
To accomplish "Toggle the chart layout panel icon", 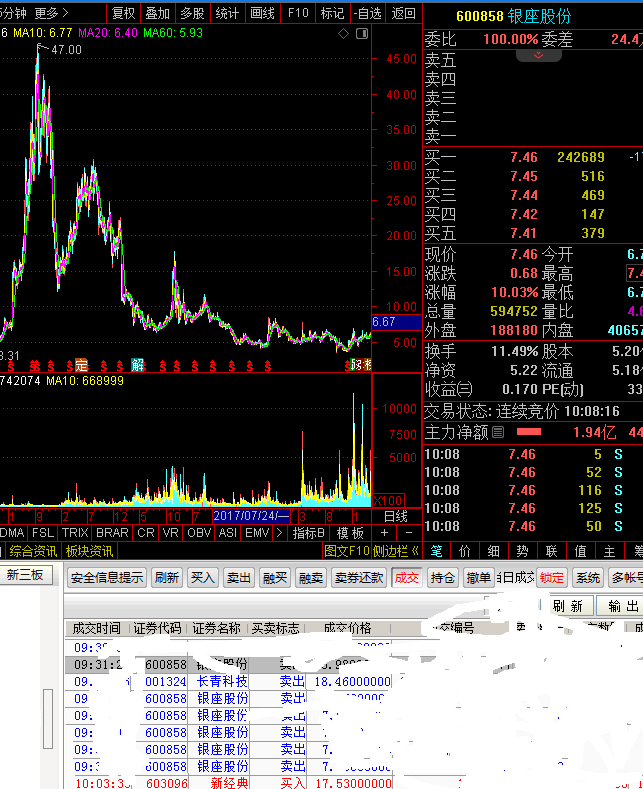I will tap(362, 34).
